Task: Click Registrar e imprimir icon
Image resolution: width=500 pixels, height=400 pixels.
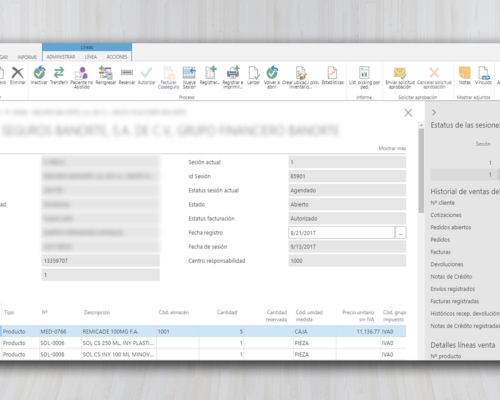Action: [233, 72]
